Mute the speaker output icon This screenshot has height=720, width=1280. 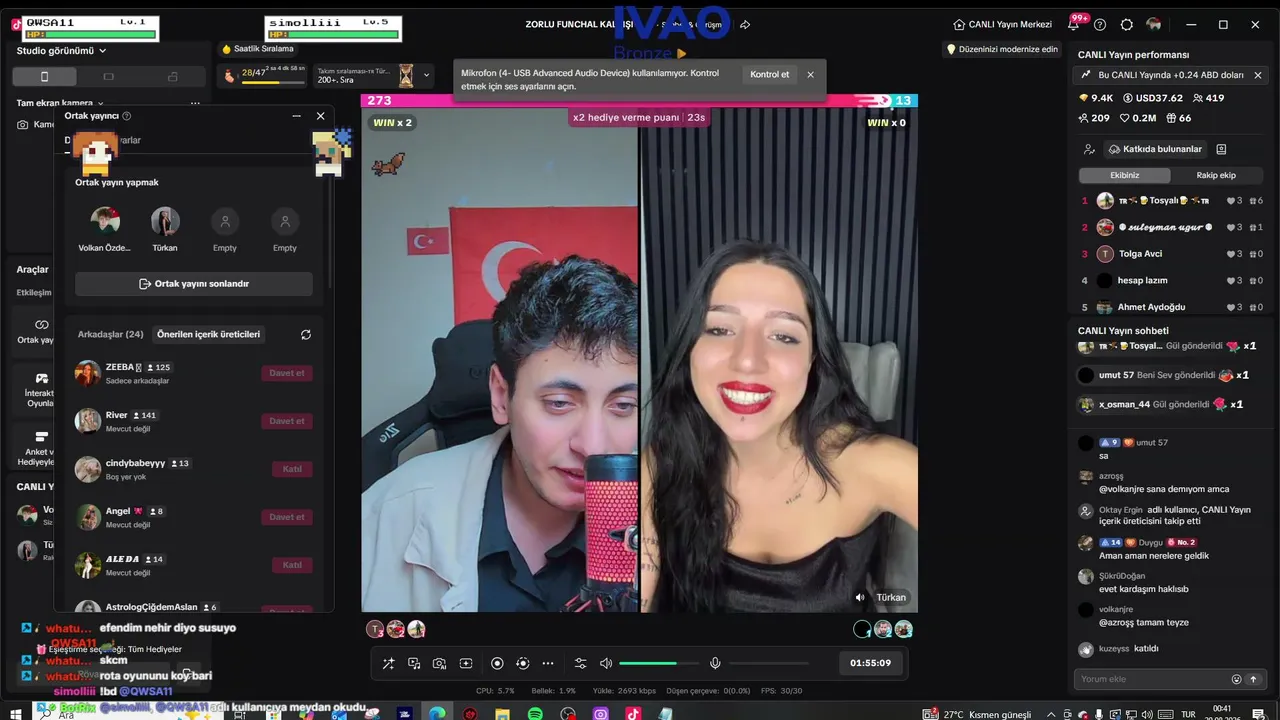tap(606, 663)
